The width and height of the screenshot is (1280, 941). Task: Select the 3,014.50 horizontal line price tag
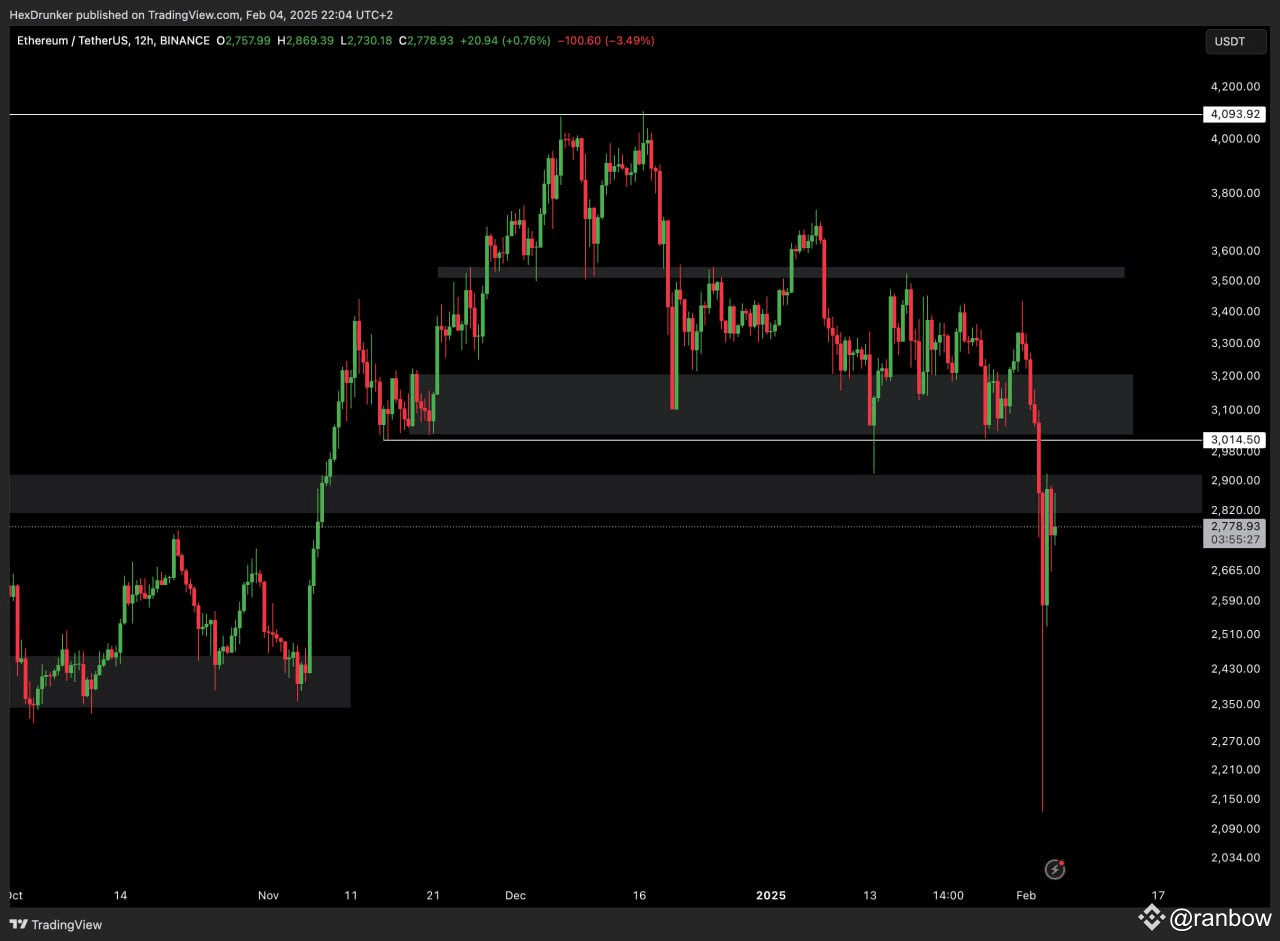(x=1236, y=440)
